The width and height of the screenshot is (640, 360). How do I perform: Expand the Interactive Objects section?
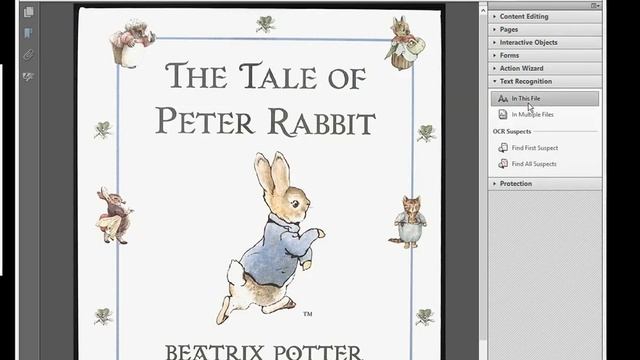545,42
